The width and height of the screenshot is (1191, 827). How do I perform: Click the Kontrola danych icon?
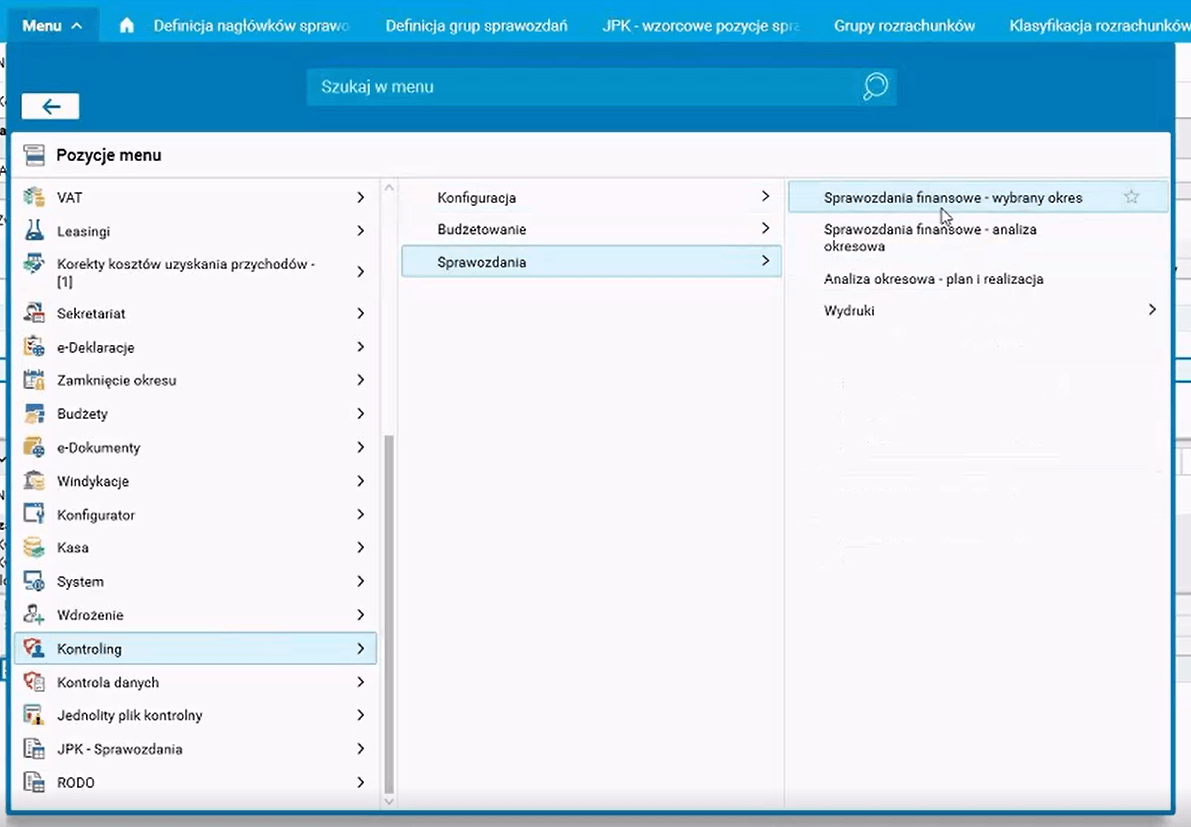click(x=33, y=682)
